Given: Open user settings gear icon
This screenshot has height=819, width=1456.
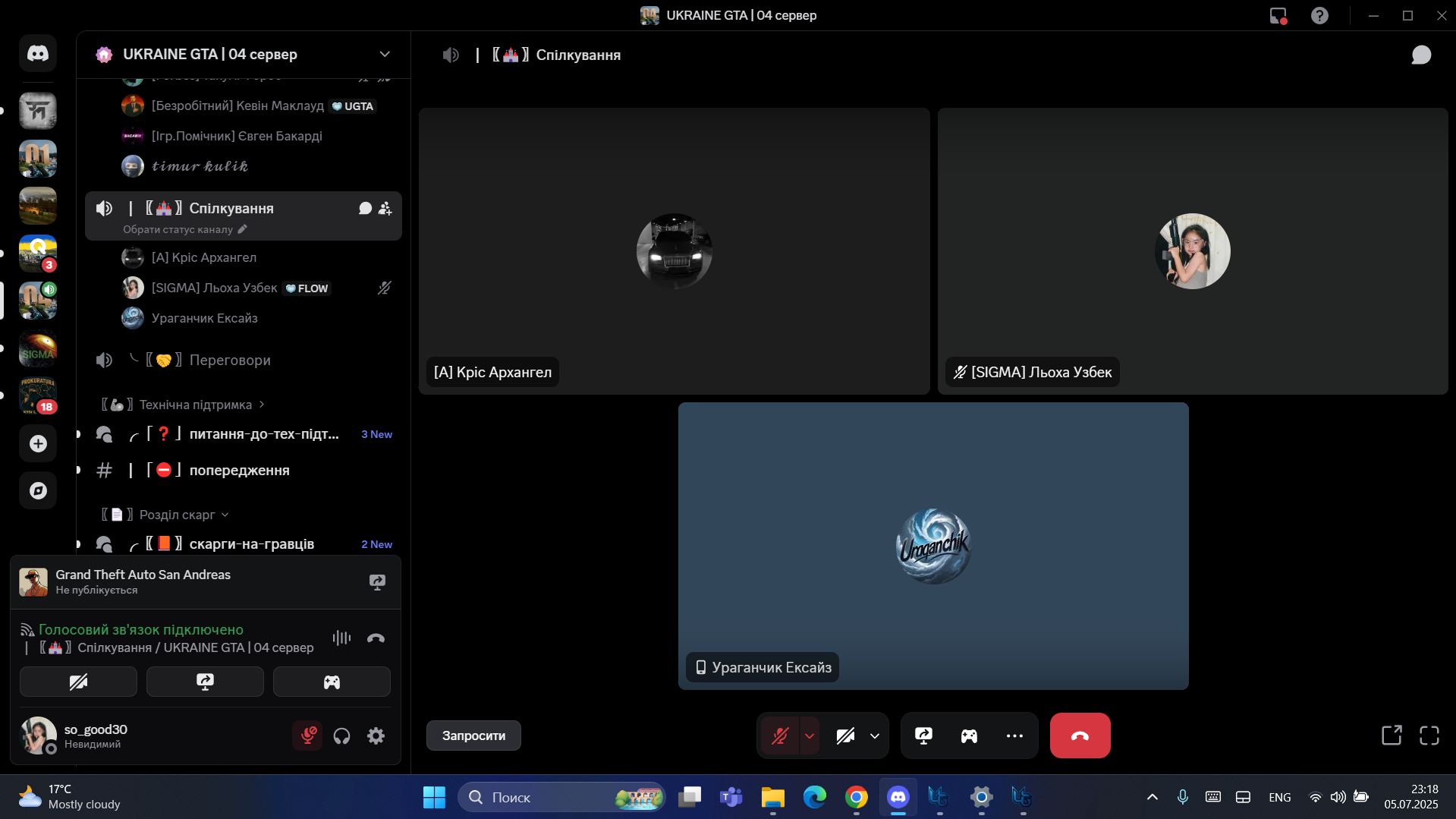Looking at the screenshot, I should tap(376, 736).
